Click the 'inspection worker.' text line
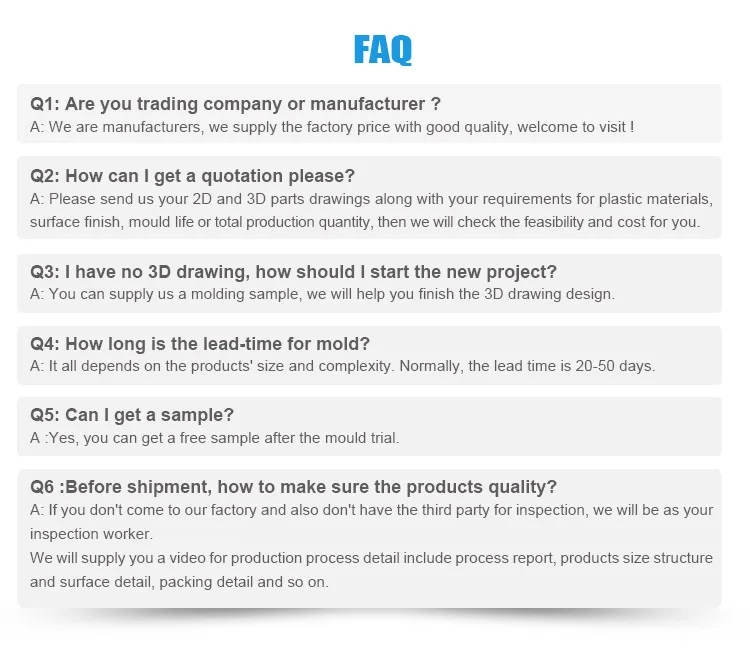 pyautogui.click(x=90, y=534)
